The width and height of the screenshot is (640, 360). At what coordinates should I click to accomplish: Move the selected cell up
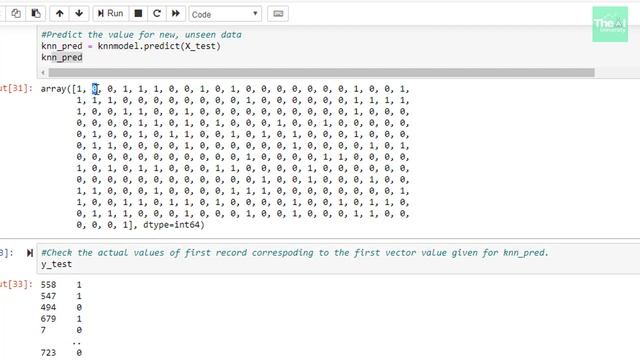pos(60,13)
